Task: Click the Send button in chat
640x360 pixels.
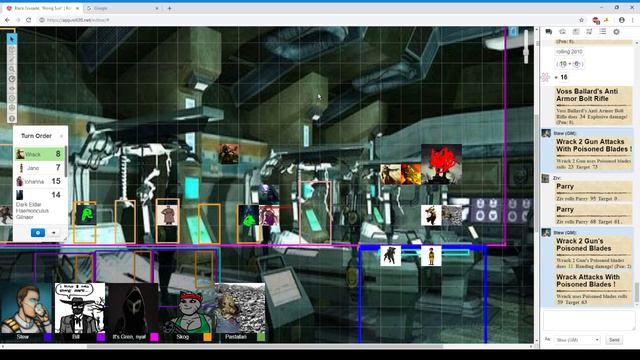Action: click(614, 340)
